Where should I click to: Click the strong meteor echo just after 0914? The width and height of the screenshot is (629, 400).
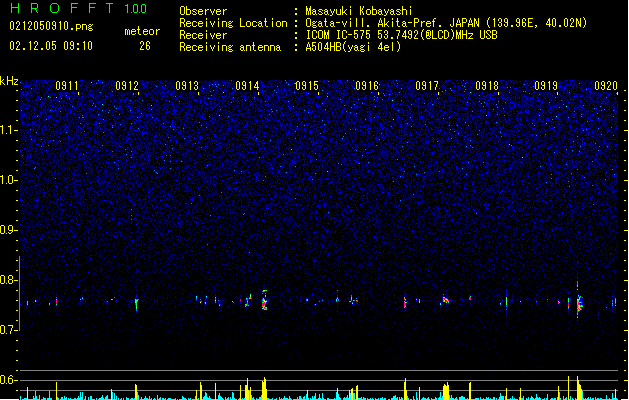264,300
